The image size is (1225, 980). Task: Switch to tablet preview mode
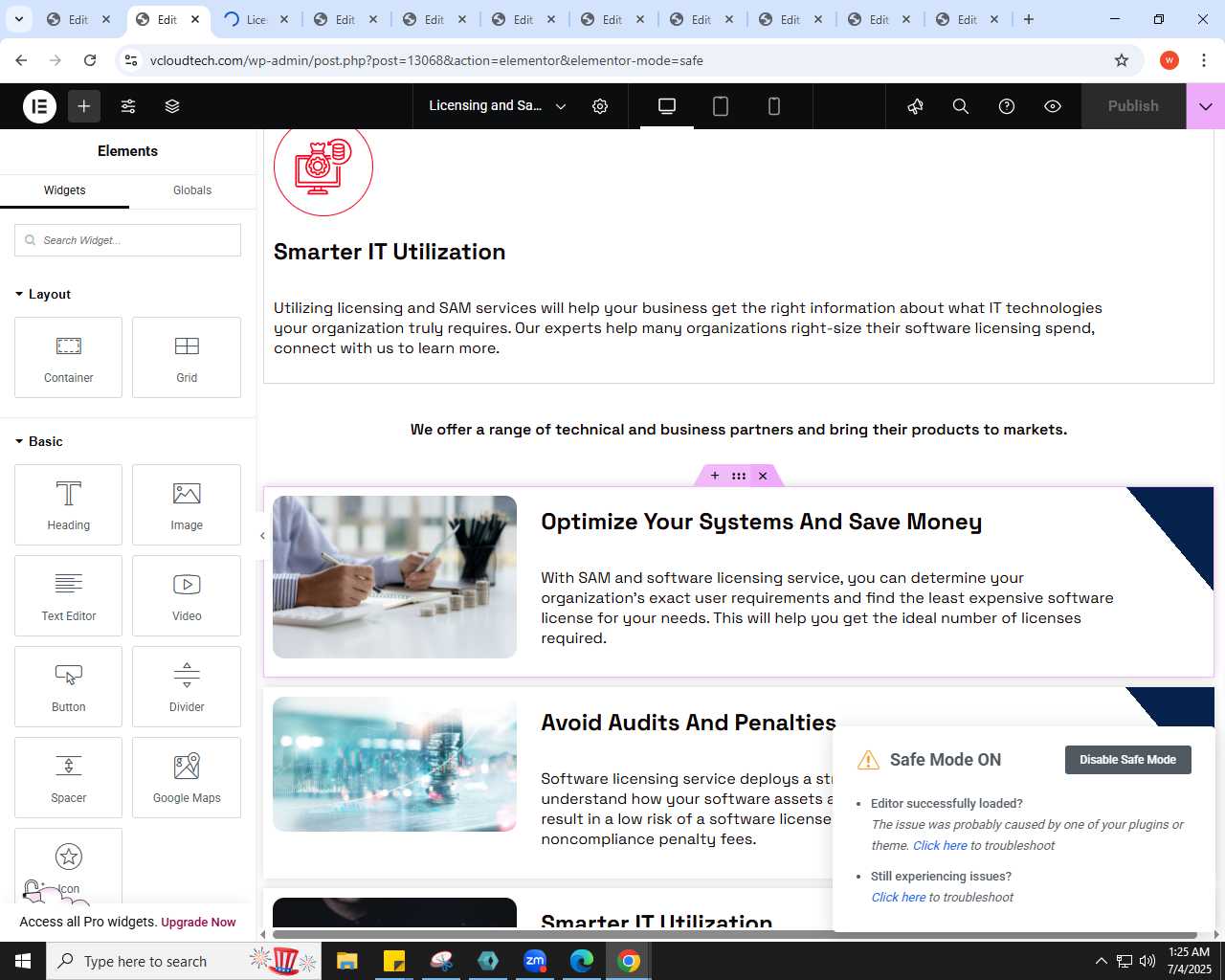721,106
